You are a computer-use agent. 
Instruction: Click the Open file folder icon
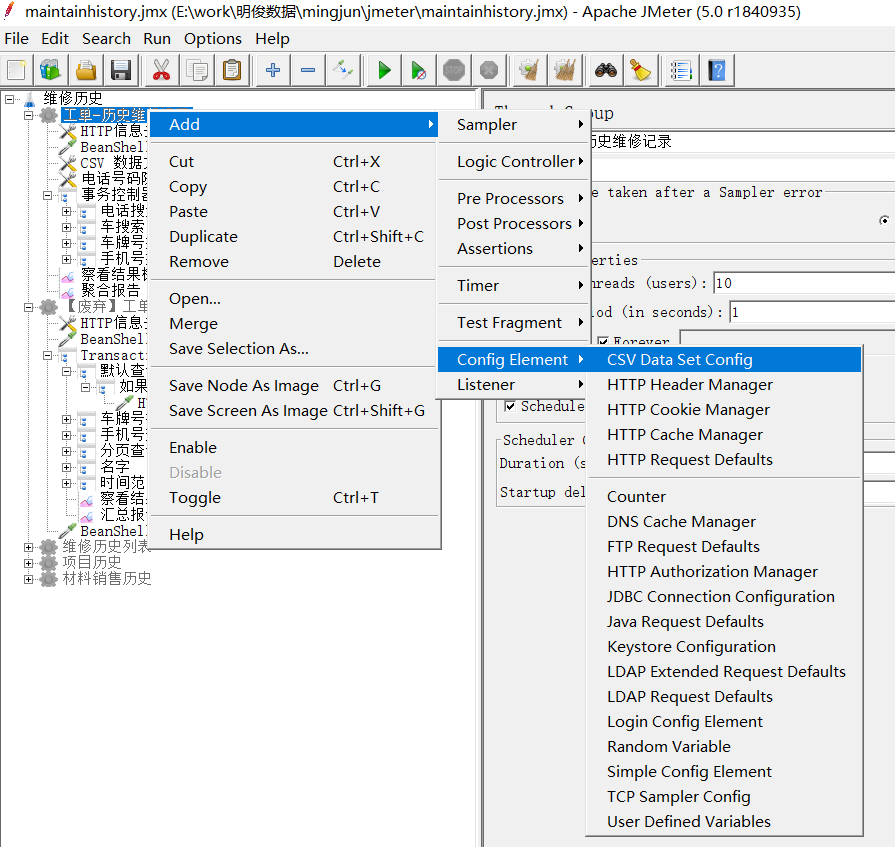pyautogui.click(x=86, y=70)
